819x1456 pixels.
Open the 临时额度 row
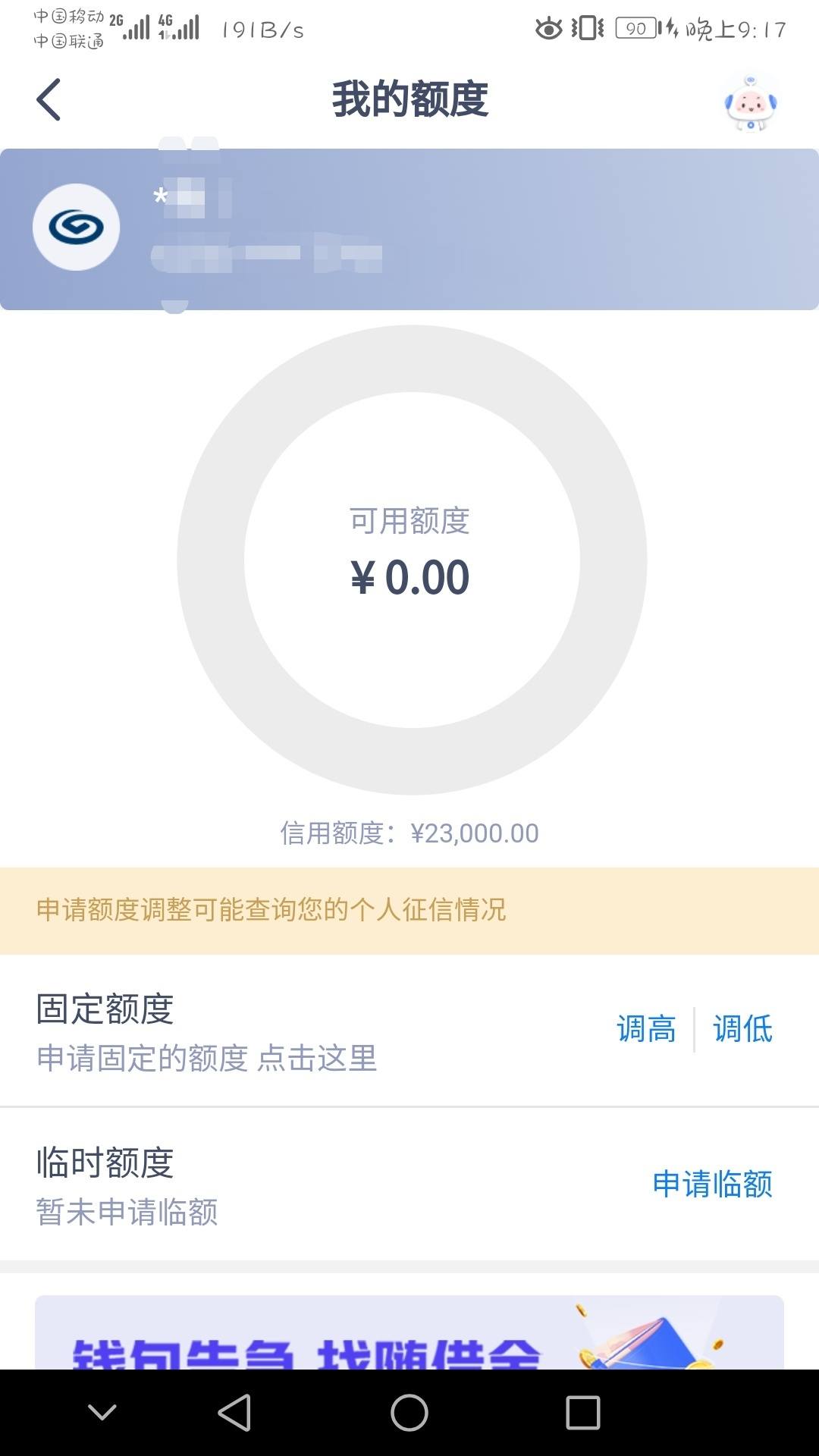click(x=409, y=1185)
